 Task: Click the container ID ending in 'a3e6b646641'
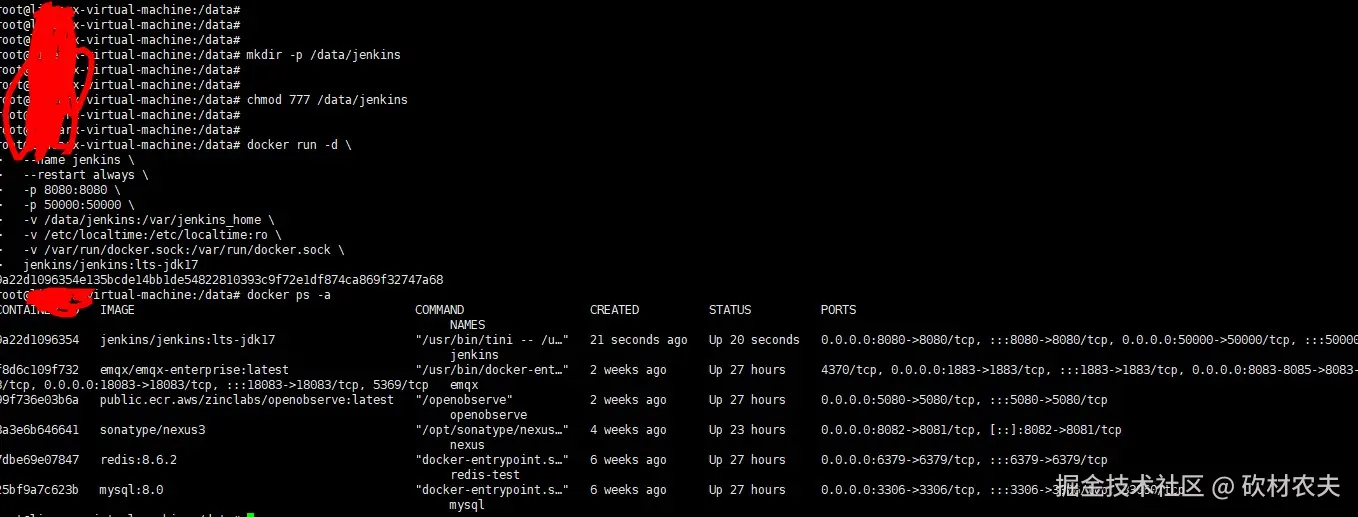coord(40,430)
